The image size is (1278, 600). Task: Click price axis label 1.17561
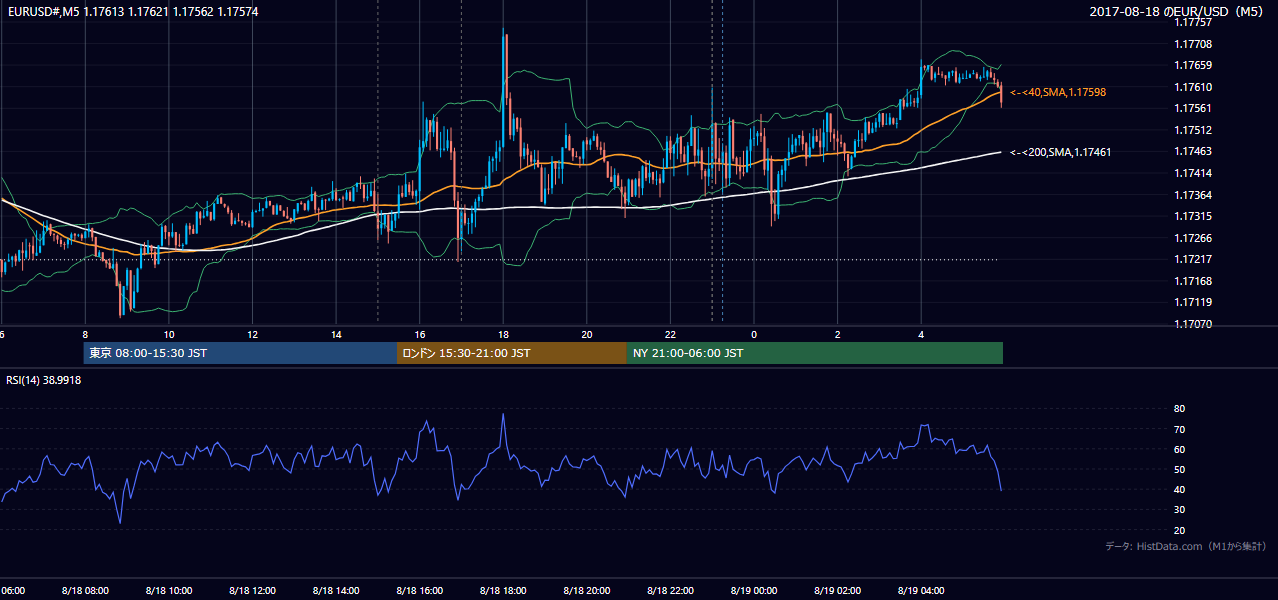tap(1192, 108)
